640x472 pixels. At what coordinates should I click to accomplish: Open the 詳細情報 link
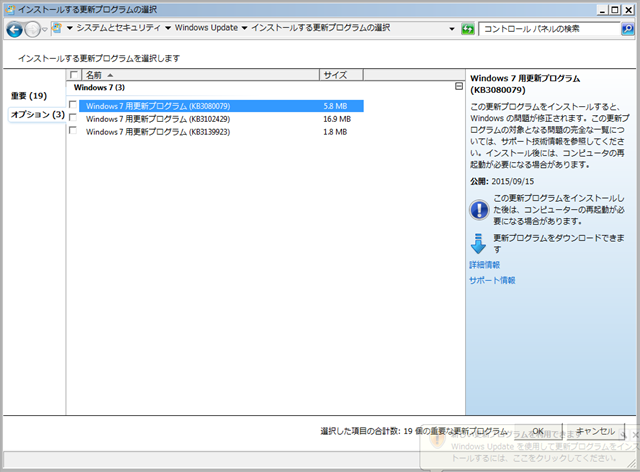click(x=484, y=265)
